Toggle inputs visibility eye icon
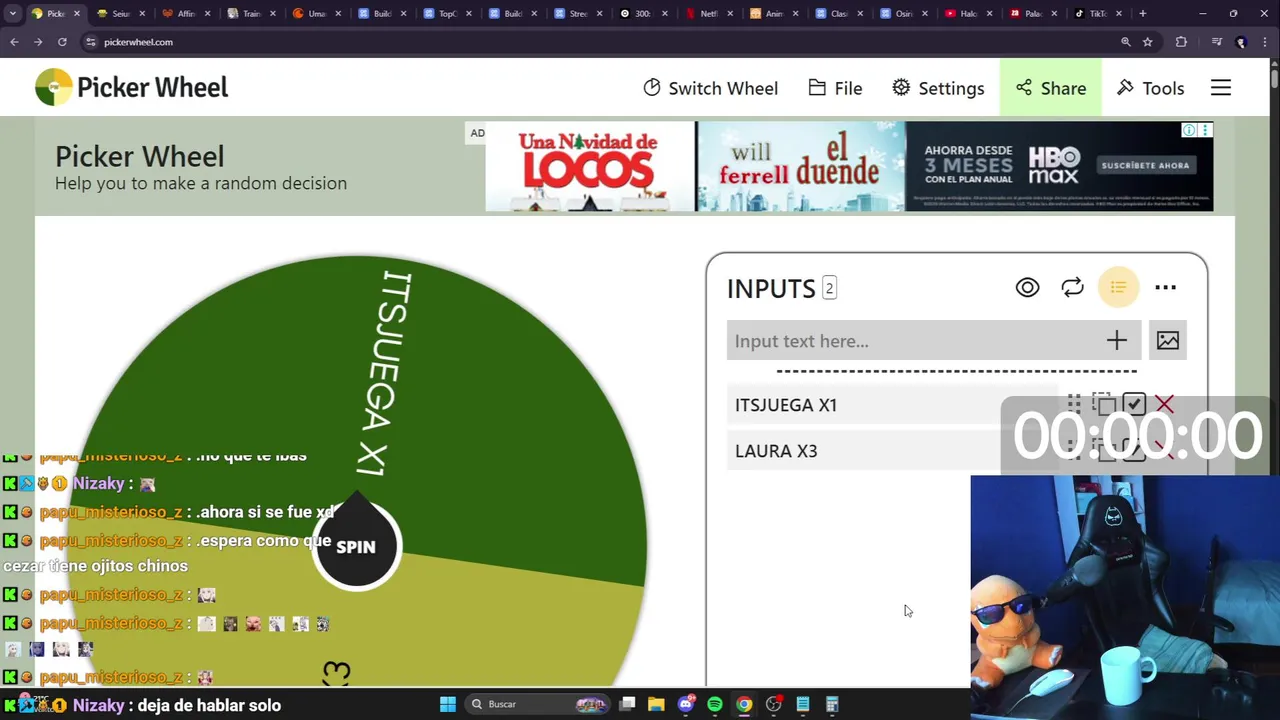Image resolution: width=1280 pixels, height=720 pixels. 1027,288
